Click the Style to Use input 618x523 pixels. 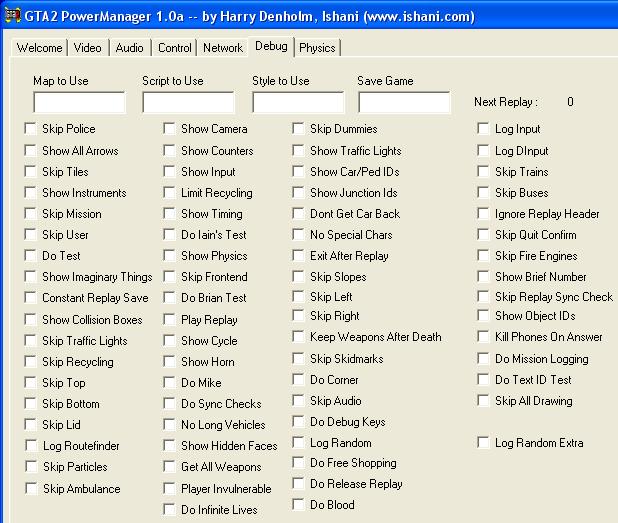[297, 103]
